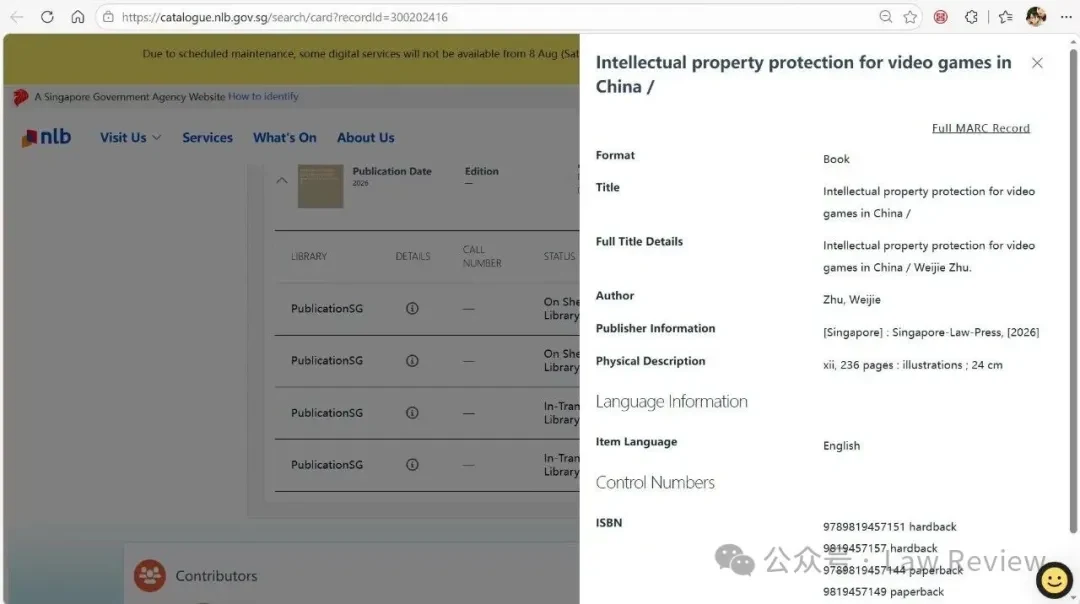Image resolution: width=1080 pixels, height=604 pixels.
Task: Select the STATUS column header
Action: (x=559, y=256)
